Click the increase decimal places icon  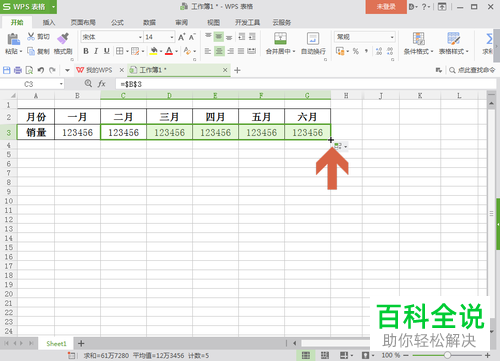click(379, 51)
